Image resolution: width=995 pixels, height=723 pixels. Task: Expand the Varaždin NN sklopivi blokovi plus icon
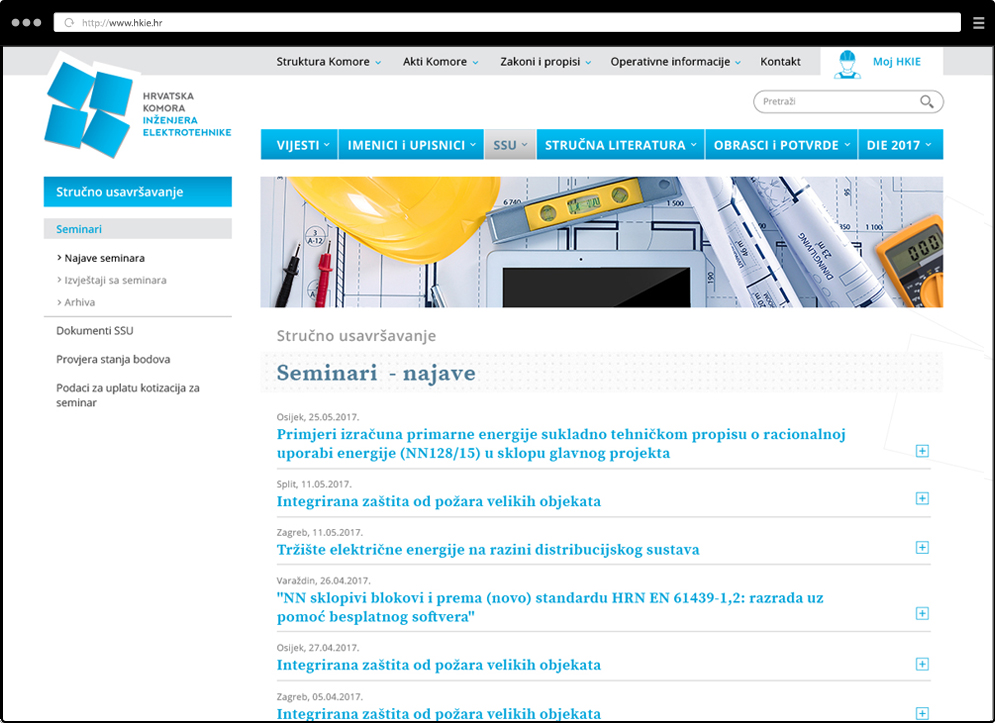[922, 613]
